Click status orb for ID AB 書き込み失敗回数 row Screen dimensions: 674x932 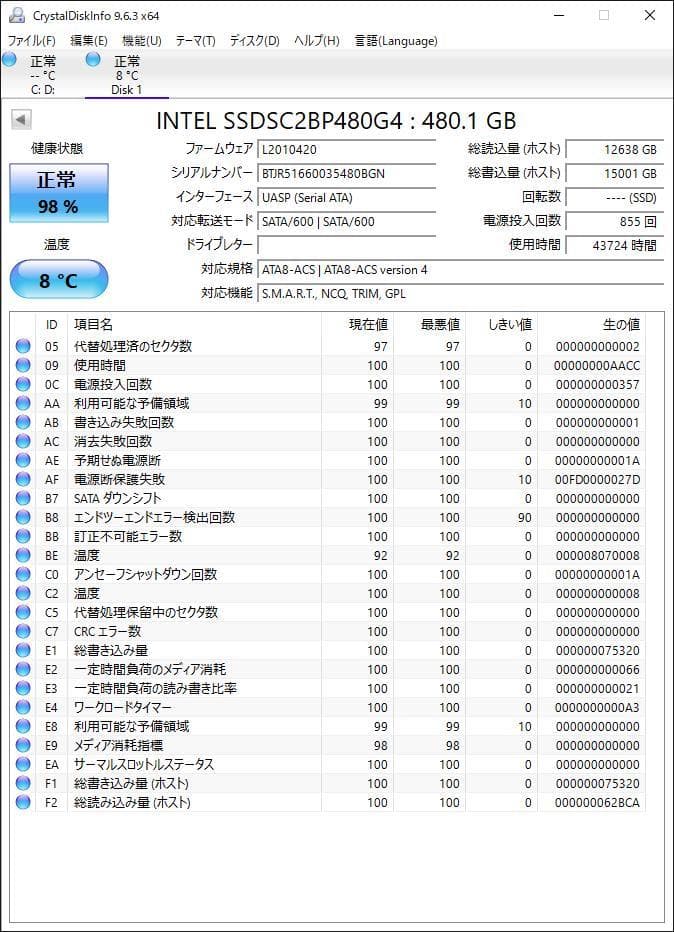click(x=23, y=422)
